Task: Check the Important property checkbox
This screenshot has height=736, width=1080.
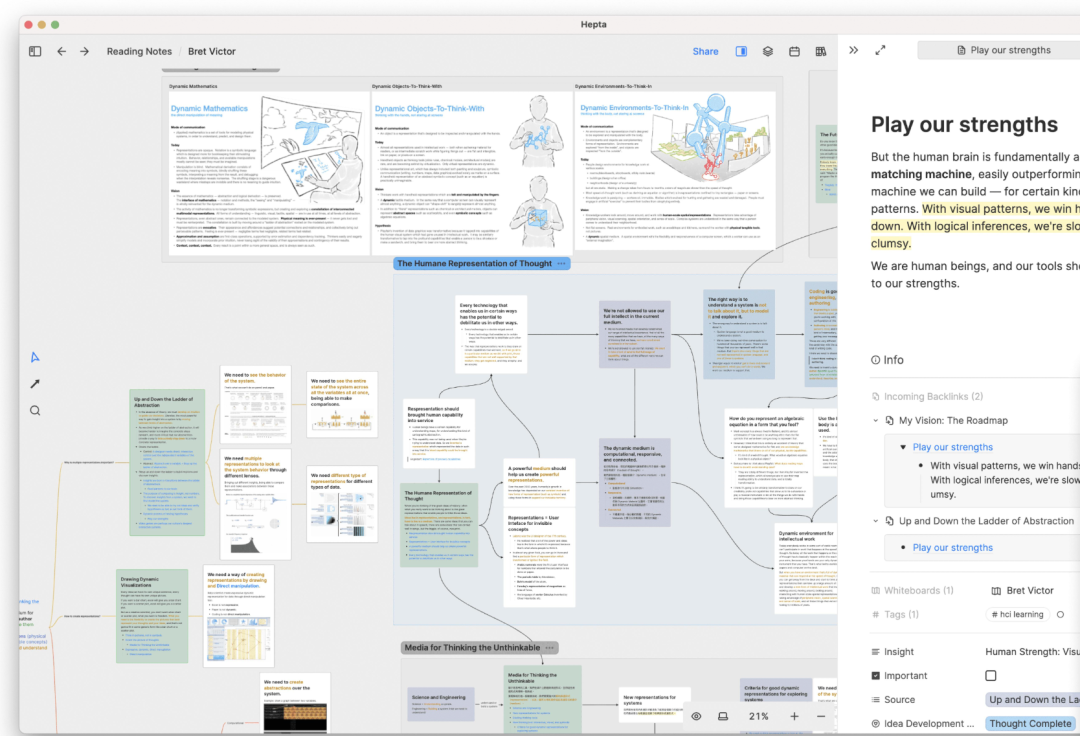Action: click(x=991, y=675)
